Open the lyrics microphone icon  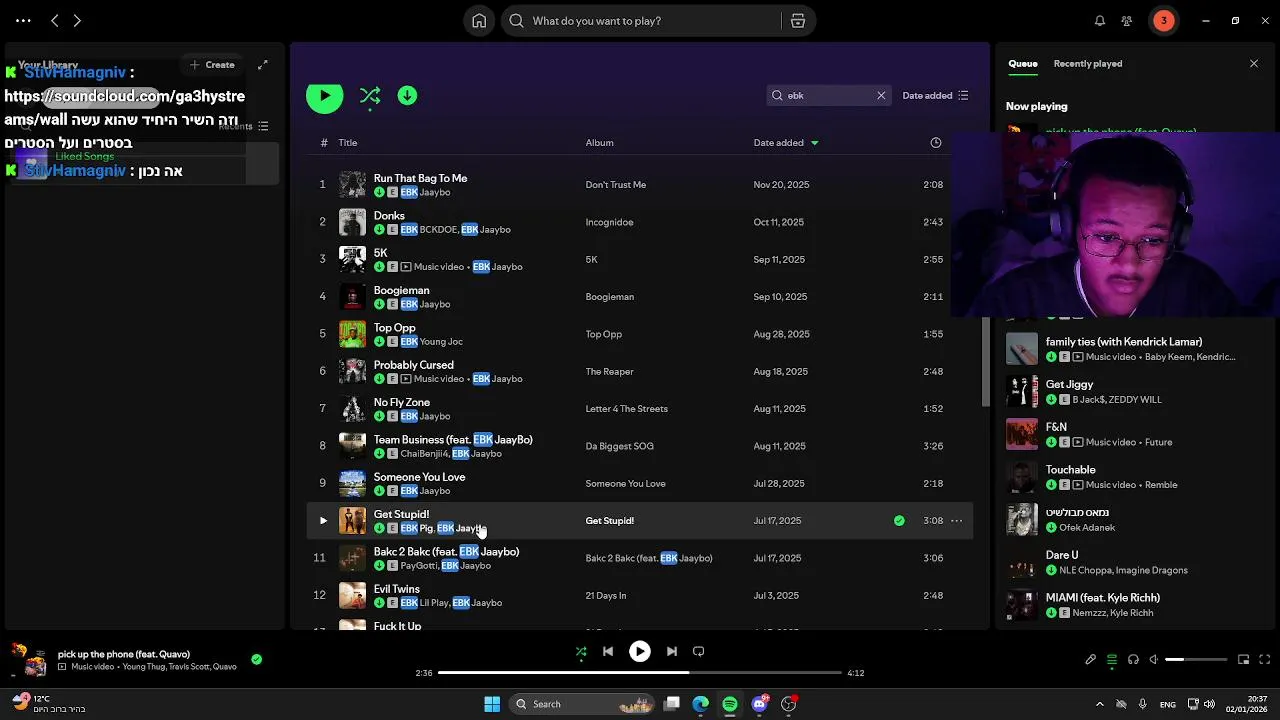(x=1091, y=660)
